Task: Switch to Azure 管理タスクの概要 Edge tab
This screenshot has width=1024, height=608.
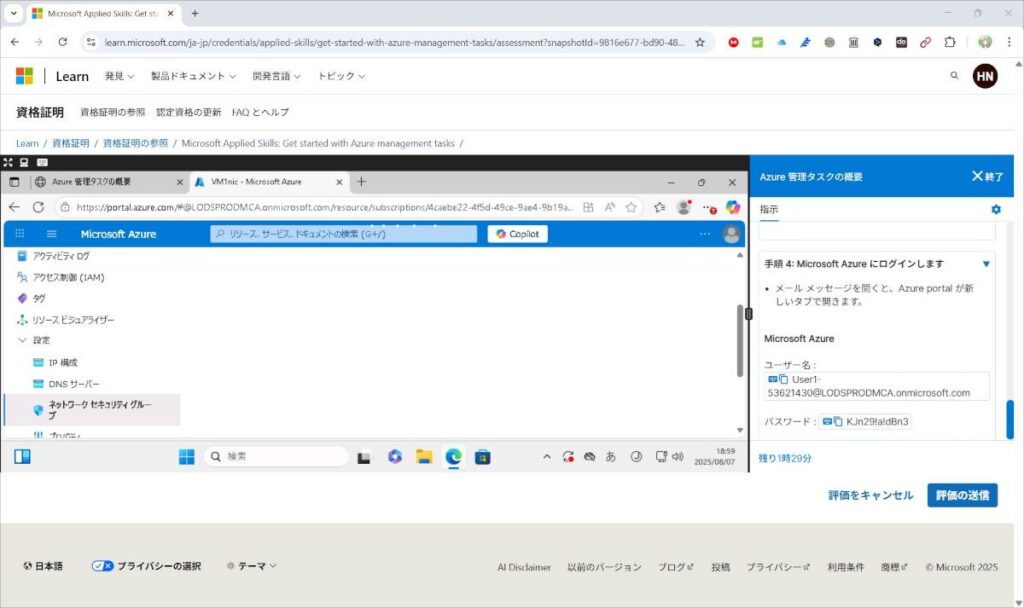Action: pyautogui.click(x=108, y=182)
